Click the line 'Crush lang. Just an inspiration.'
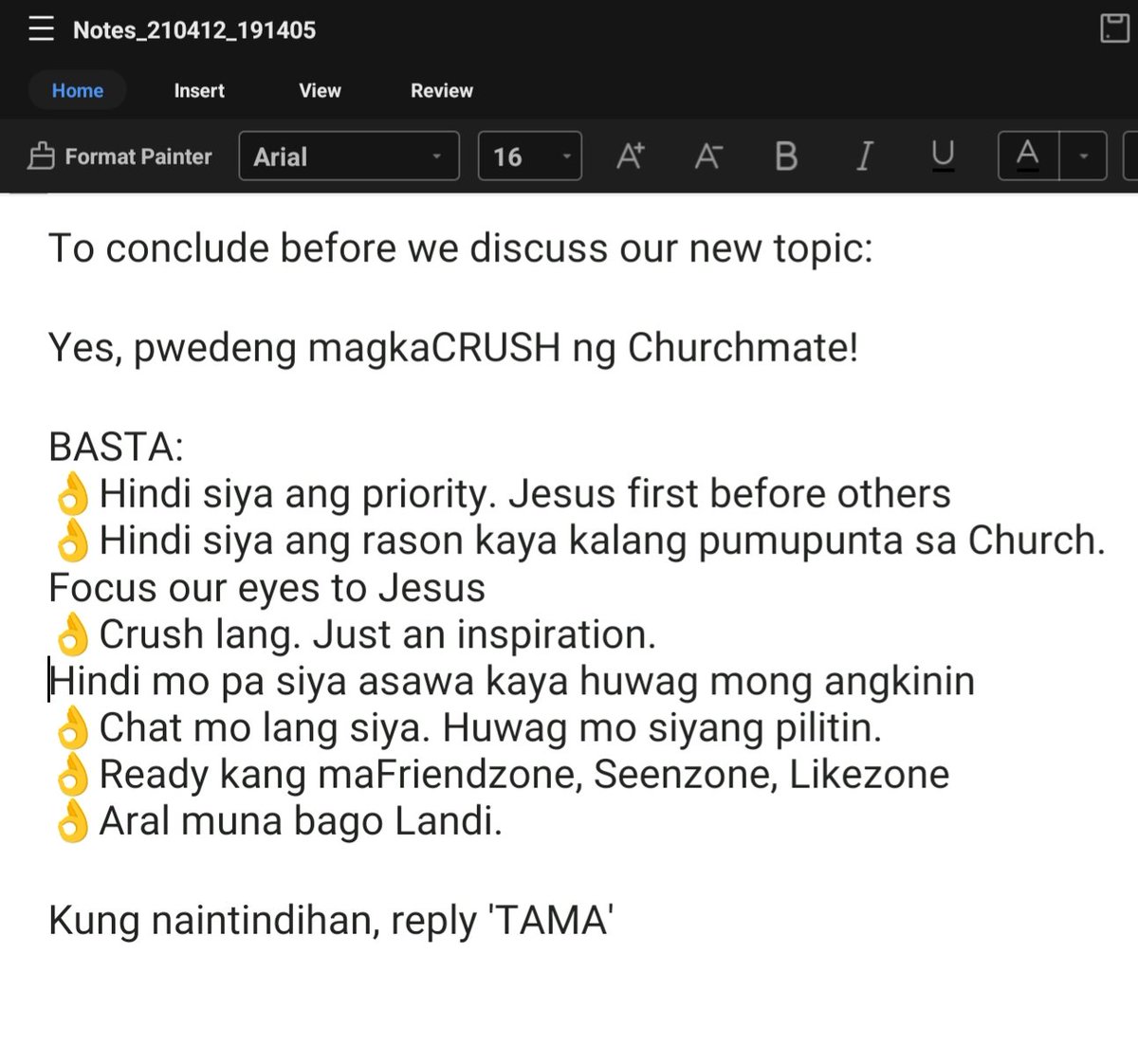The height and width of the screenshot is (1064, 1138). point(377,634)
